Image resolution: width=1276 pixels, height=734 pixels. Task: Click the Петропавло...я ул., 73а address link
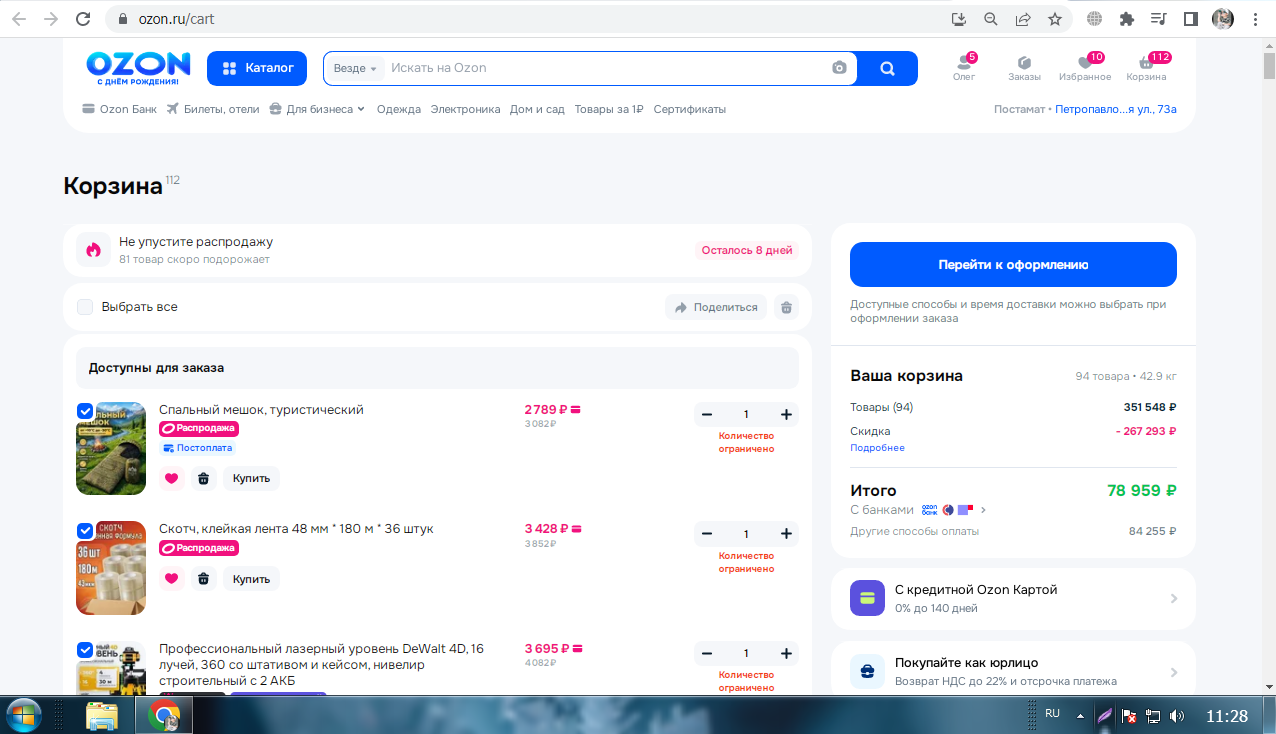[1116, 109]
